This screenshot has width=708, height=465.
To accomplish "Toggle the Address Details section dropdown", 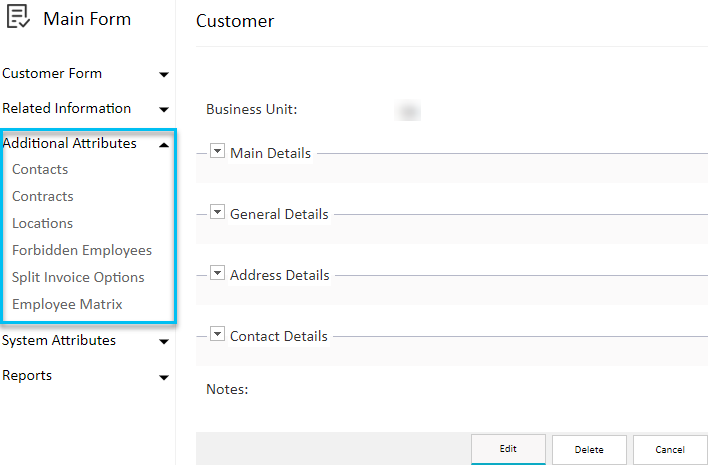I will pyautogui.click(x=217, y=273).
